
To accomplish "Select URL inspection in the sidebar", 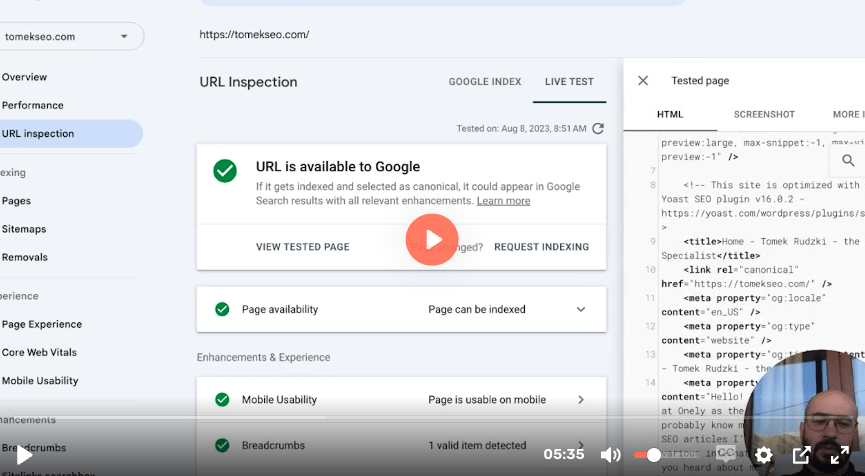I will (69, 133).
